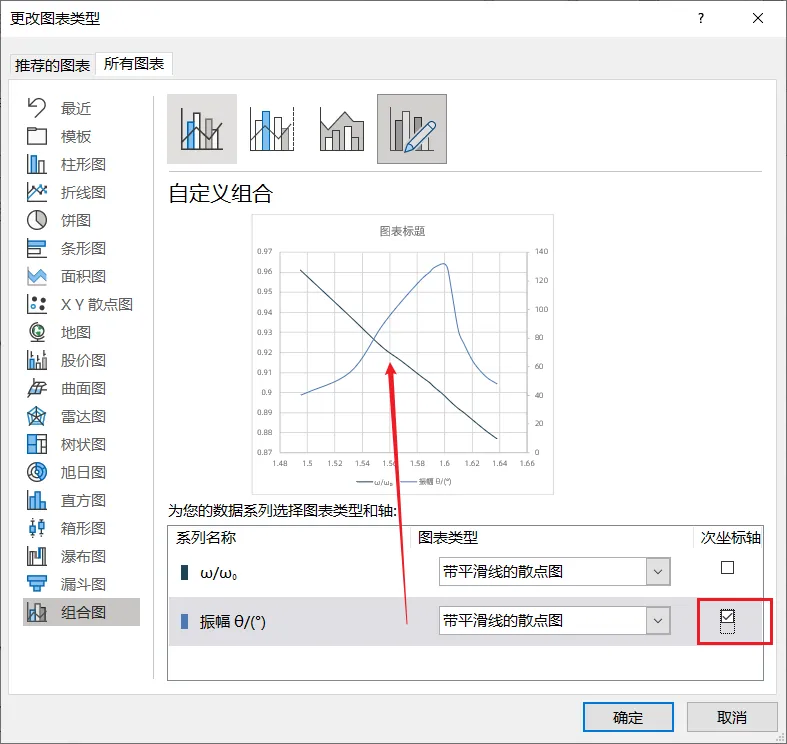Click the 次坐标轴 column header
787x744 pixels.
pyautogui.click(x=730, y=538)
